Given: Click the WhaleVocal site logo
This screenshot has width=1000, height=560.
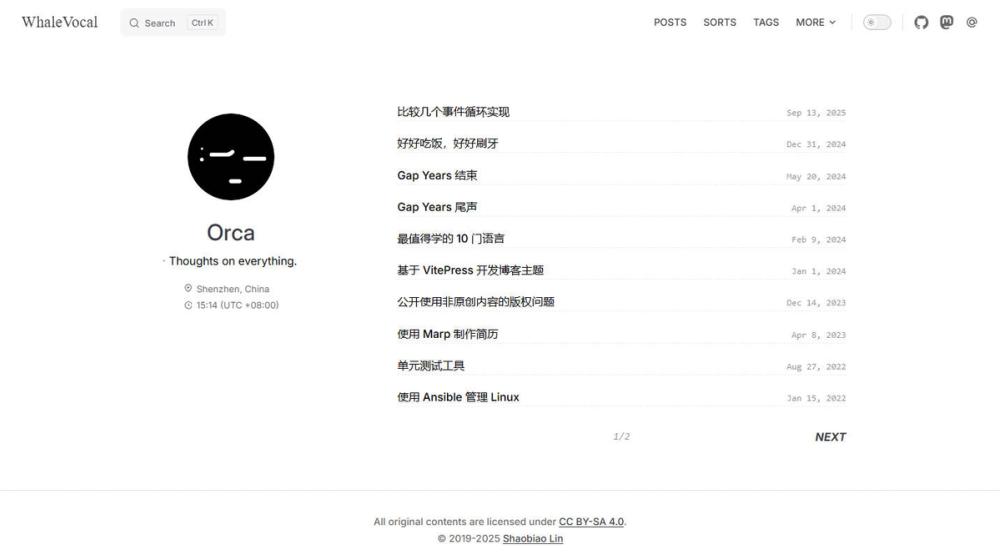Looking at the screenshot, I should pos(59,22).
